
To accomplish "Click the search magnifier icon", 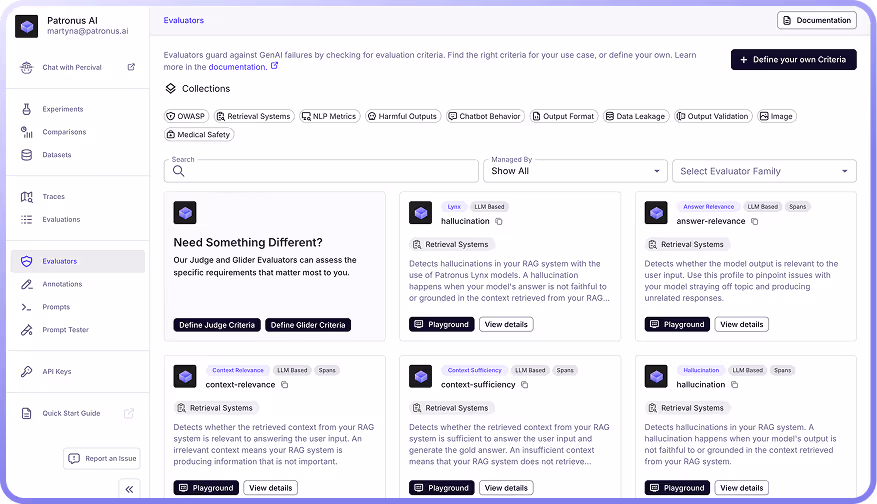I will (x=179, y=171).
